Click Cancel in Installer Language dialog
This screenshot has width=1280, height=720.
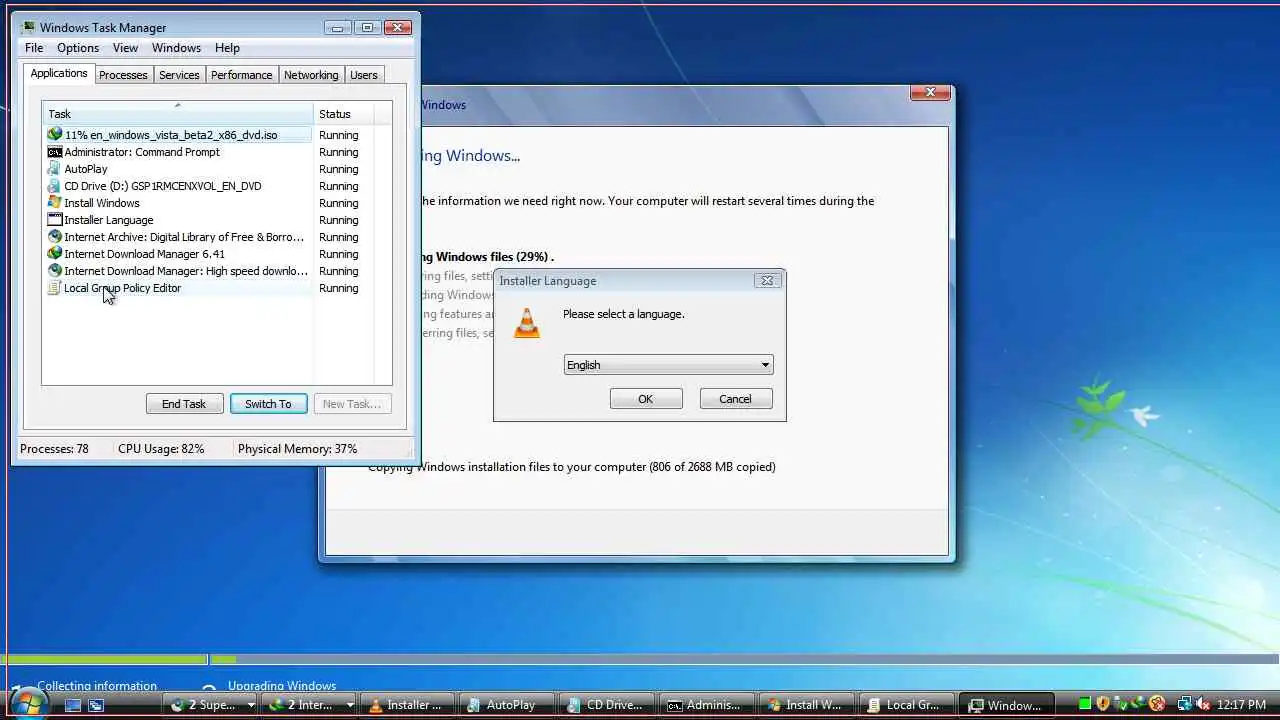pyautogui.click(x=735, y=399)
